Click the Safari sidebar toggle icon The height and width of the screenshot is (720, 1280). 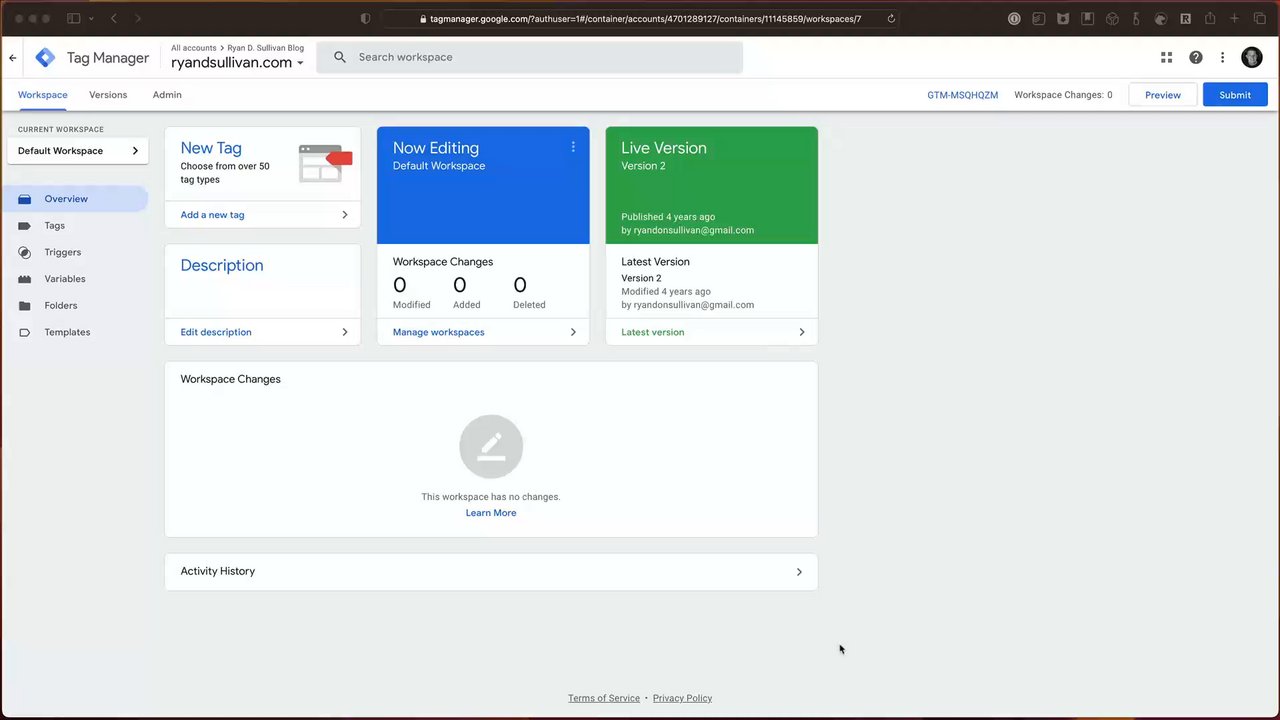point(74,18)
